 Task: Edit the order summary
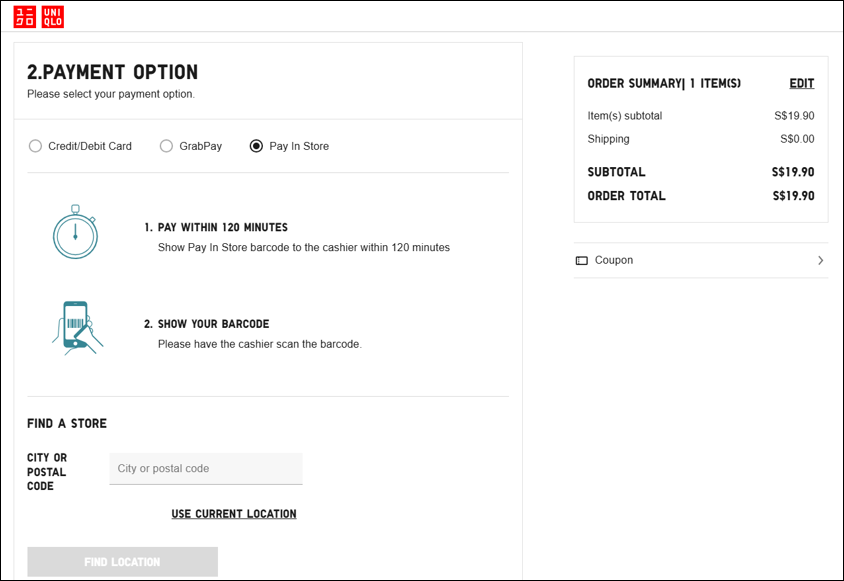pos(801,84)
